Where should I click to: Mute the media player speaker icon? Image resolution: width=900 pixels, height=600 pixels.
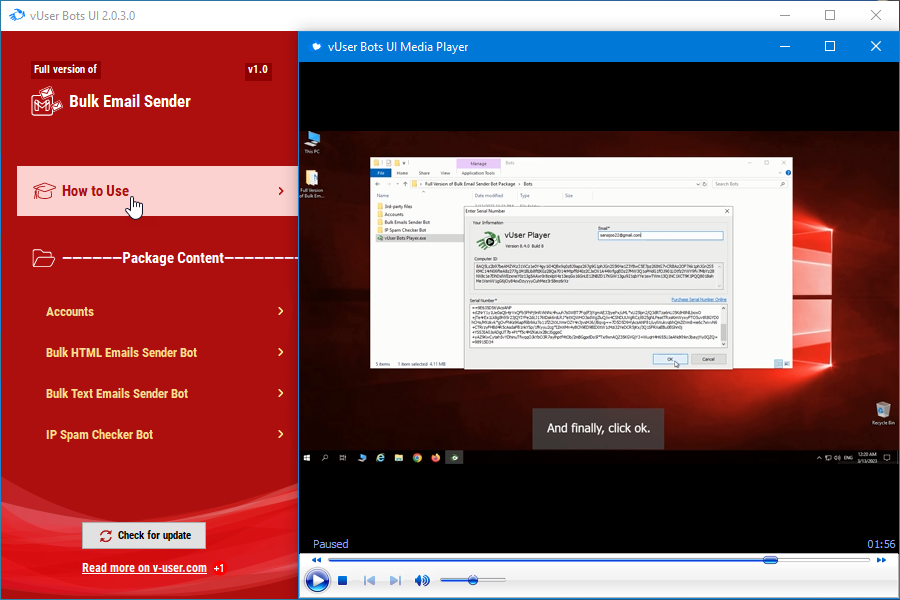tap(422, 580)
